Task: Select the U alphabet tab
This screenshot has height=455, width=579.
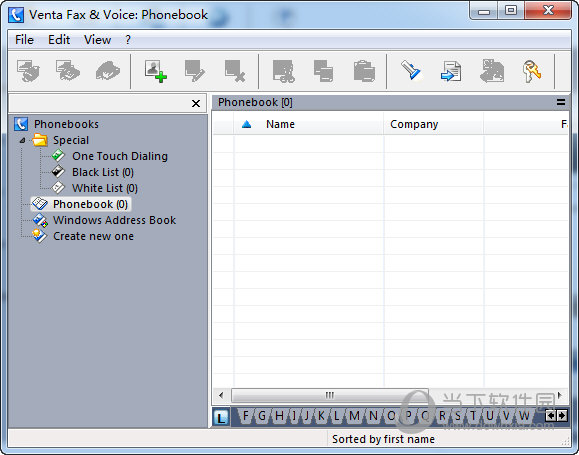Action: 490,416
